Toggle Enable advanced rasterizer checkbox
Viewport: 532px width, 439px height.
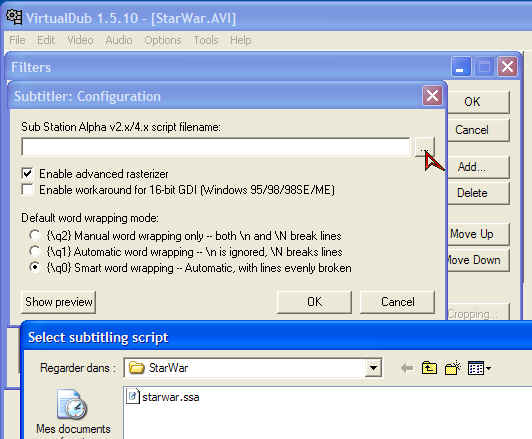point(27,174)
